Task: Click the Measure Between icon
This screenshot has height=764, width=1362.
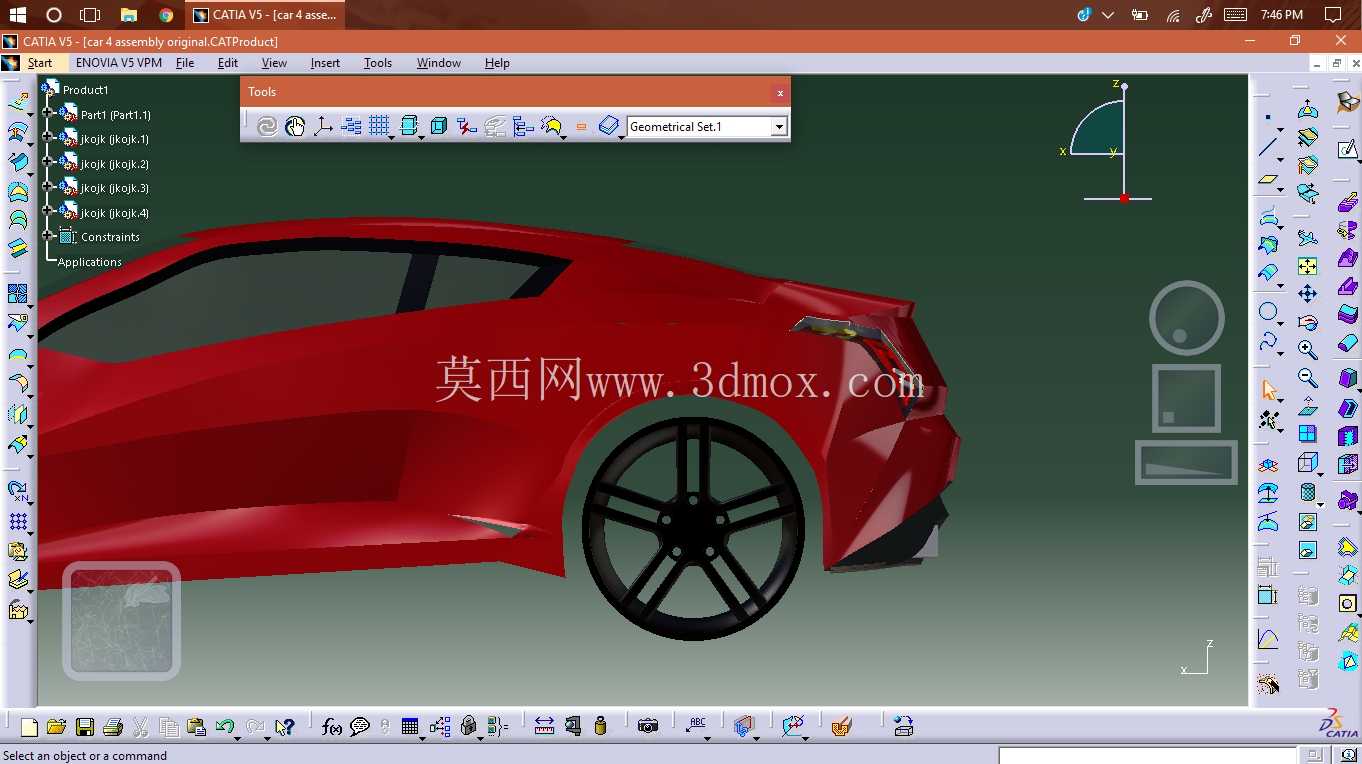Action: tap(544, 727)
